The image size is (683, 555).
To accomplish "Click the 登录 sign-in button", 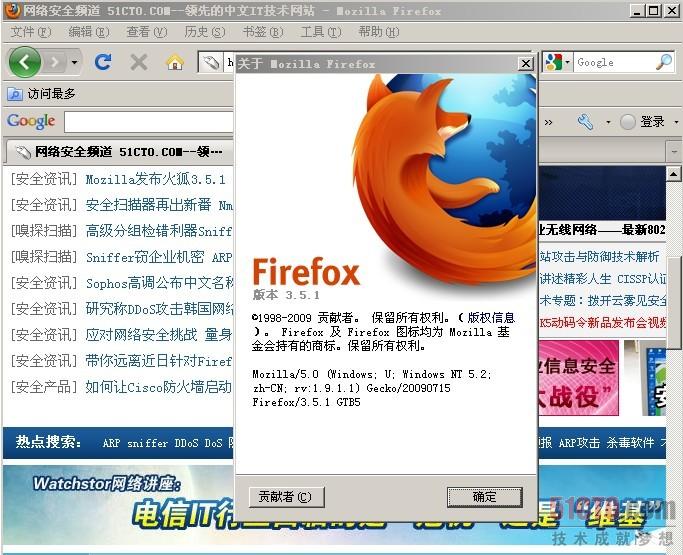I will [642, 122].
